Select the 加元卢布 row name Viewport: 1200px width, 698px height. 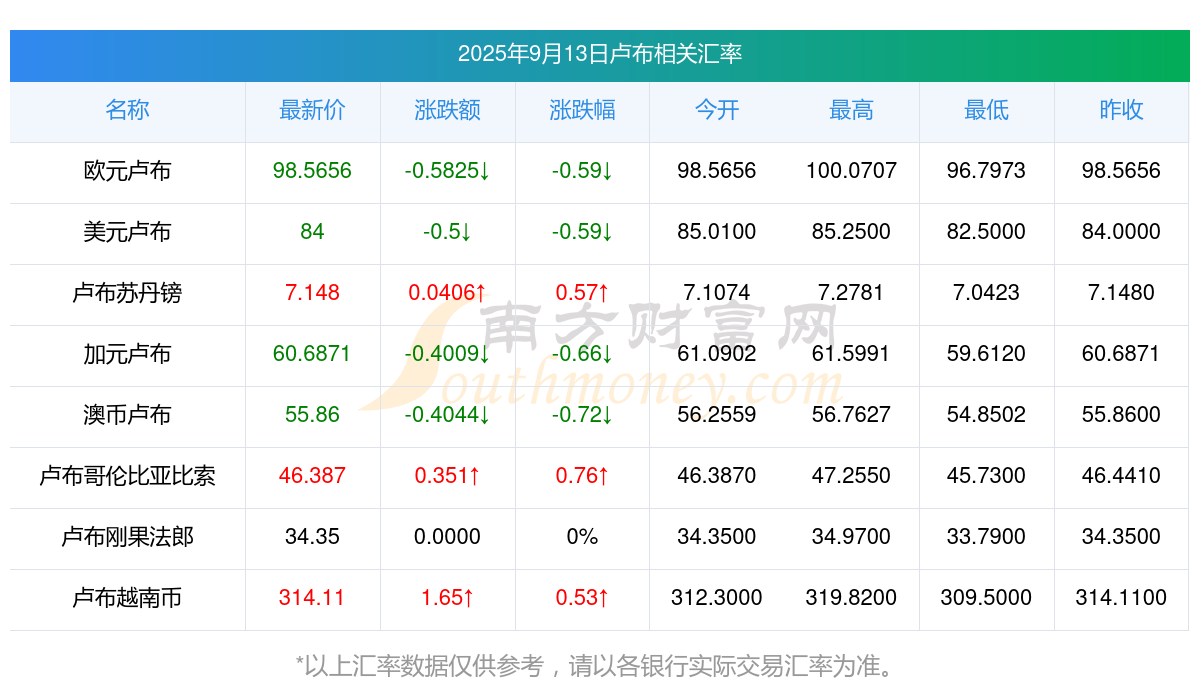click(127, 354)
